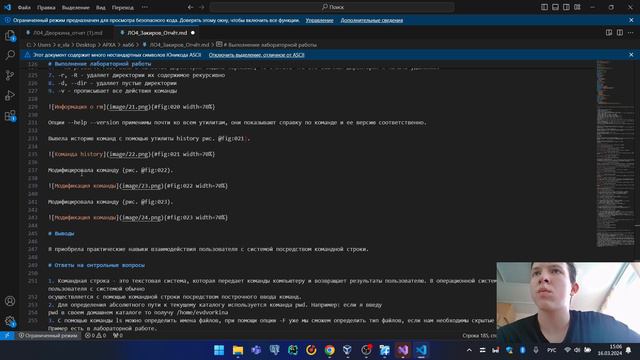Open the customize layout icon

point(577,7)
